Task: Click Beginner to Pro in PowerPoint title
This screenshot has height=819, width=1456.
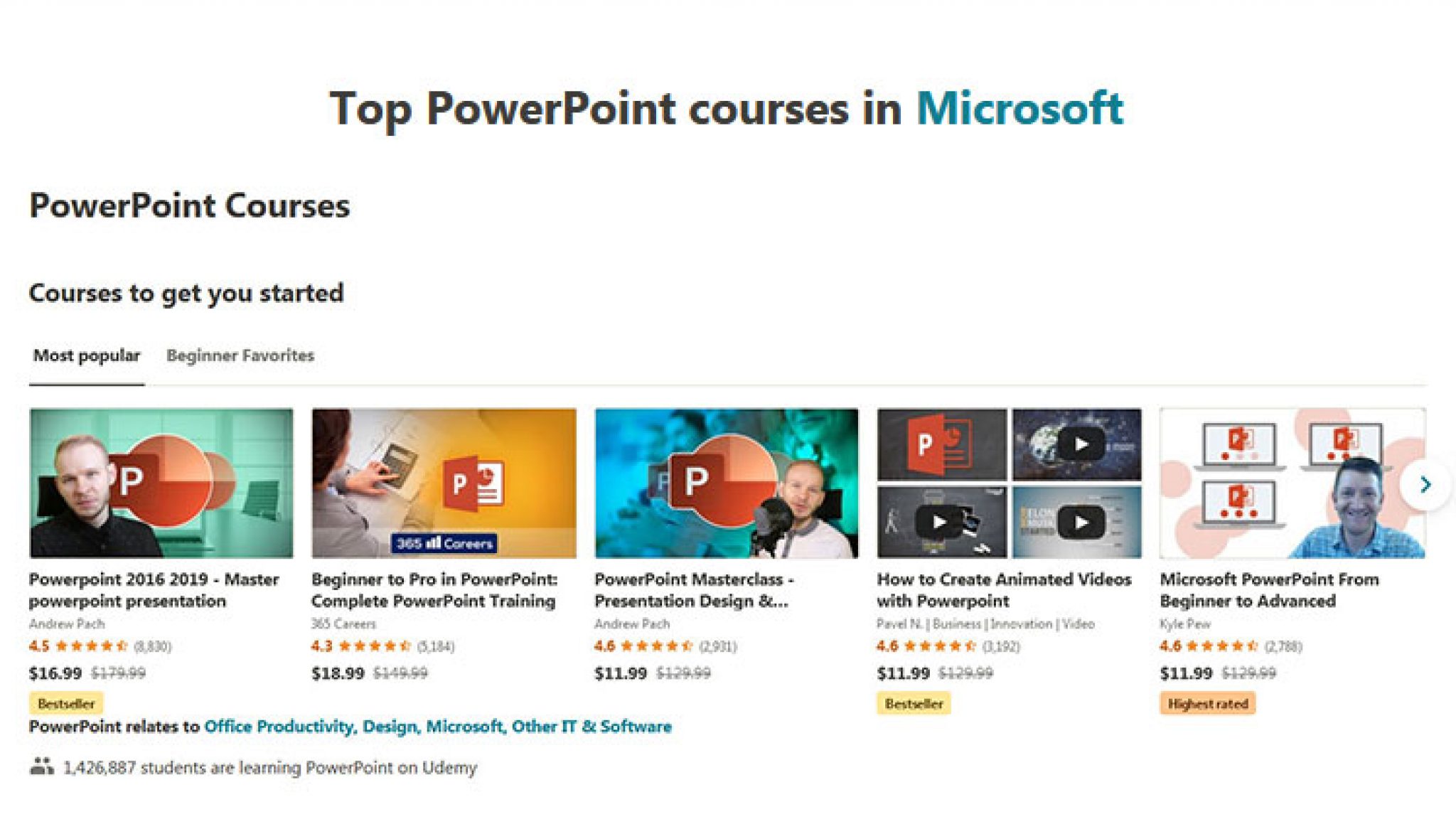Action: 434,590
